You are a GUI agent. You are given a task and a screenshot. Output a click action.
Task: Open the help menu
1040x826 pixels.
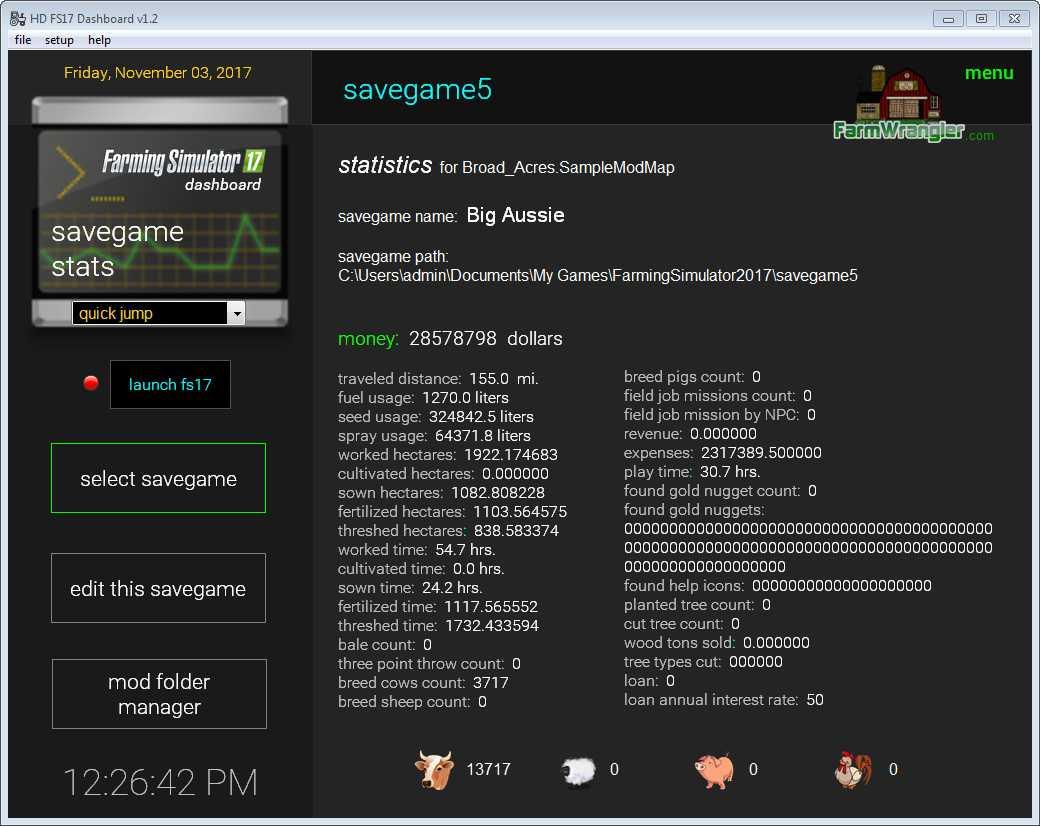point(99,40)
